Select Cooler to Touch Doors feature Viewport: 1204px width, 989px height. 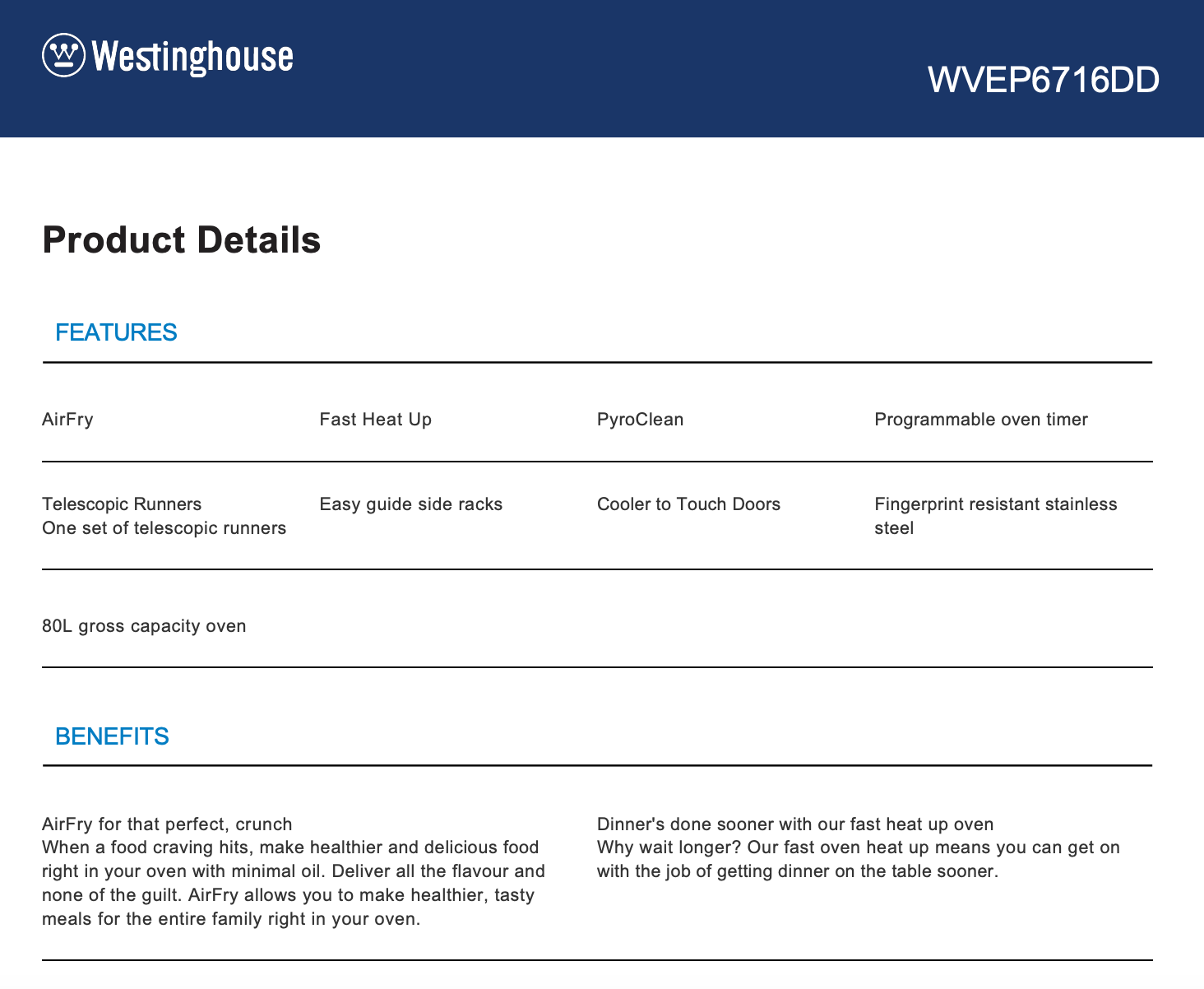tap(688, 504)
